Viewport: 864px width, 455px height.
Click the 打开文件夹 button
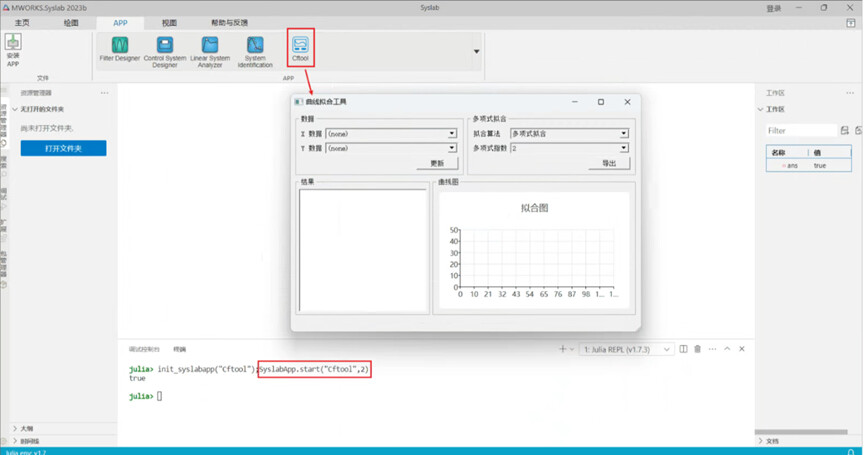[x=63, y=148]
